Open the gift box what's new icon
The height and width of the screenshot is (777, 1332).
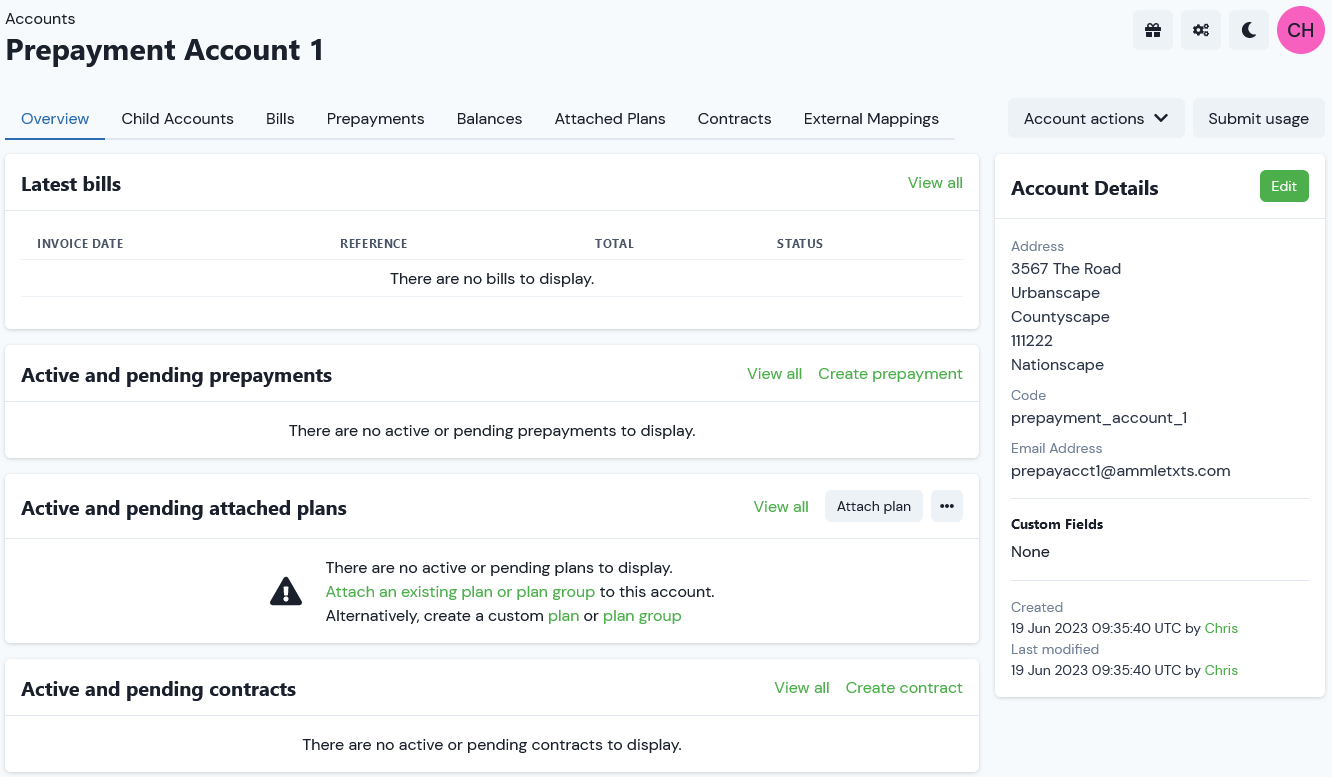coord(1153,30)
